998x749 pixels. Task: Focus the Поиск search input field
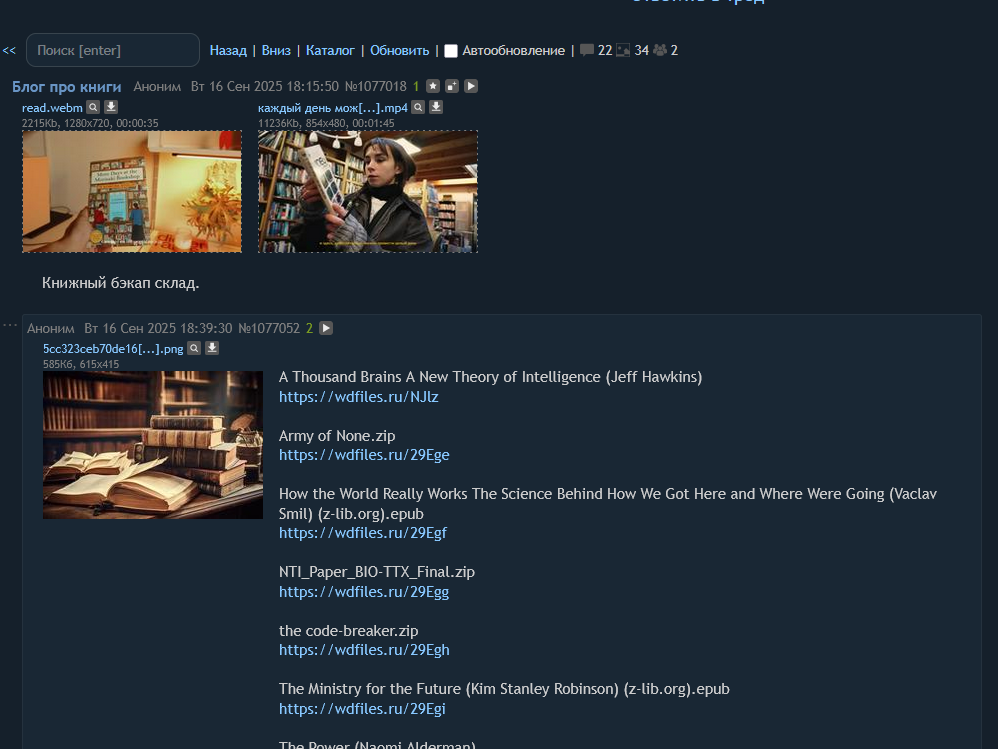click(x=113, y=50)
